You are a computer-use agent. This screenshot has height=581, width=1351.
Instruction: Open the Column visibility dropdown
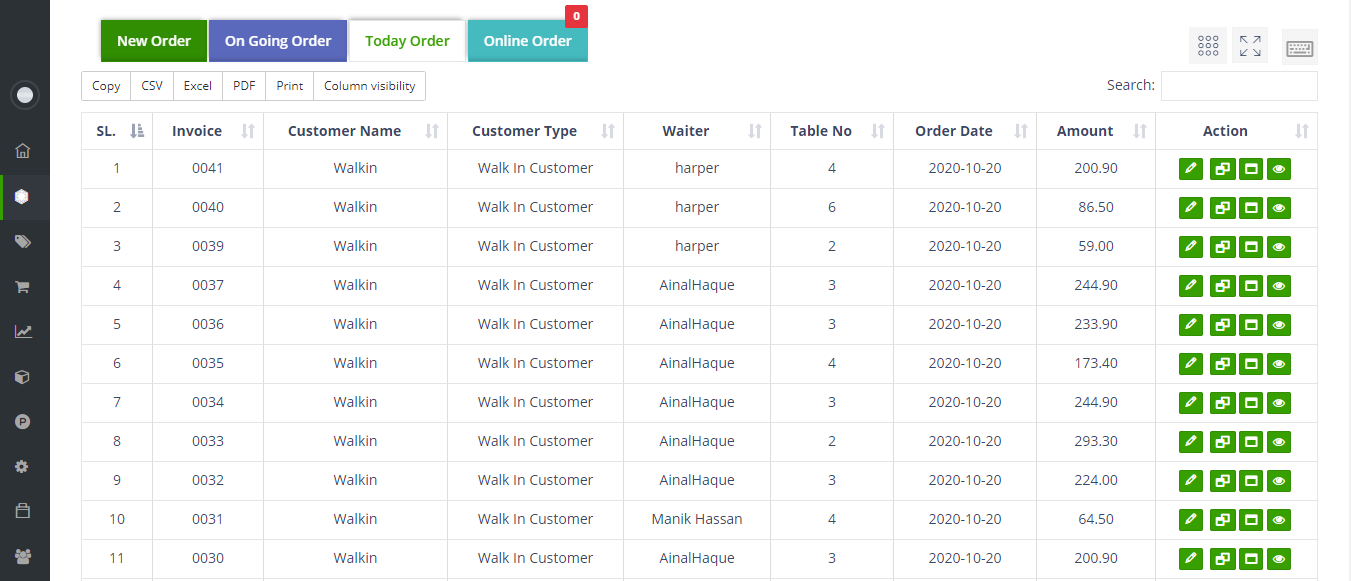[369, 86]
